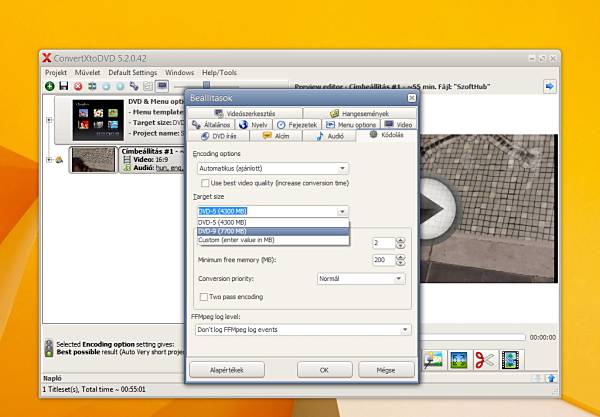The height and width of the screenshot is (417, 600).
Task: Click the title folder icon in tree
Action: tap(59, 160)
